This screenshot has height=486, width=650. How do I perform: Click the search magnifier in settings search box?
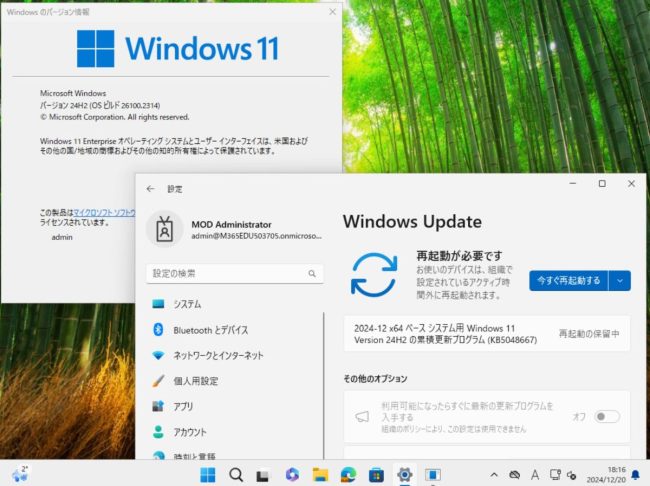[312, 274]
